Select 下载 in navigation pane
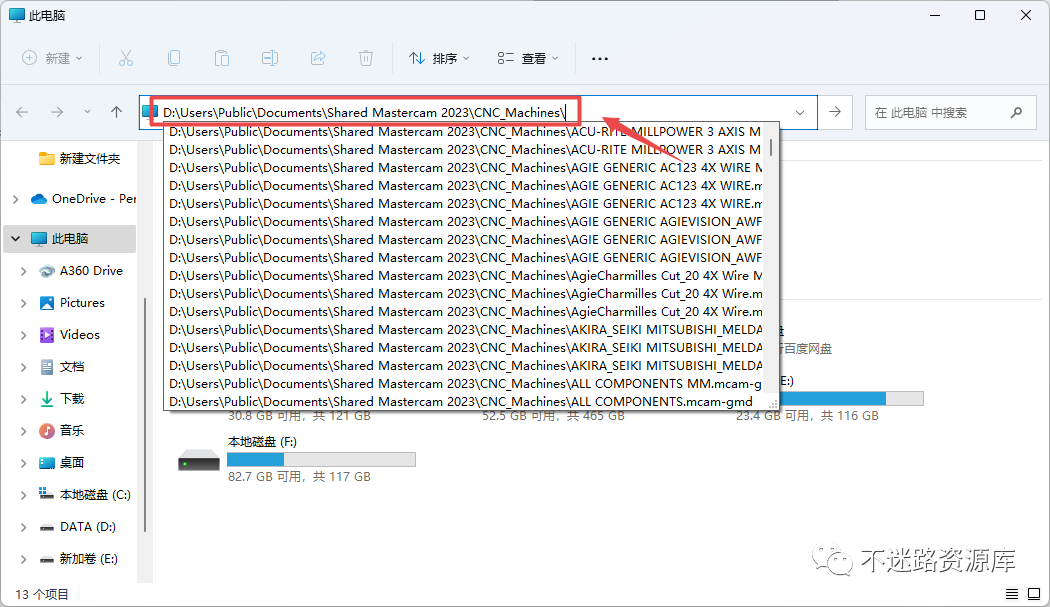The width and height of the screenshot is (1050, 607). pos(62,399)
